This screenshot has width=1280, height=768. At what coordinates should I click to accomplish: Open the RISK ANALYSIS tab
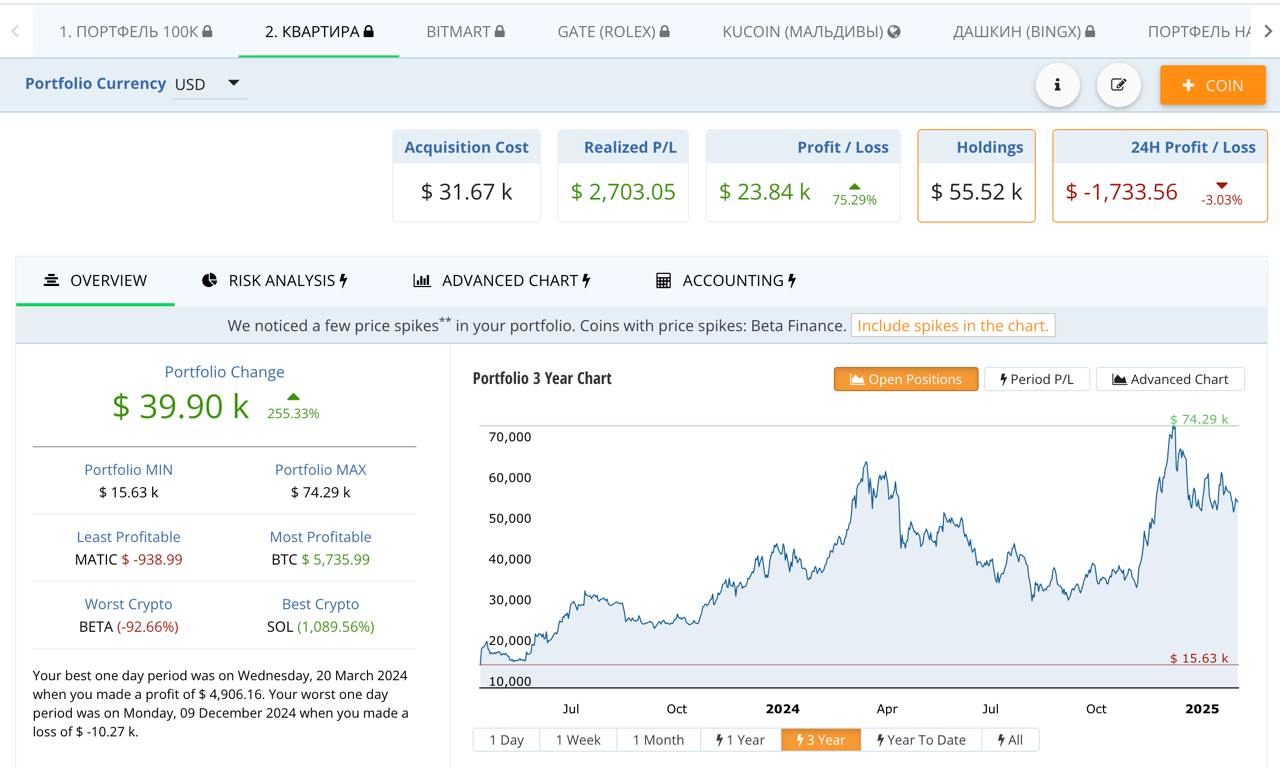pos(274,281)
